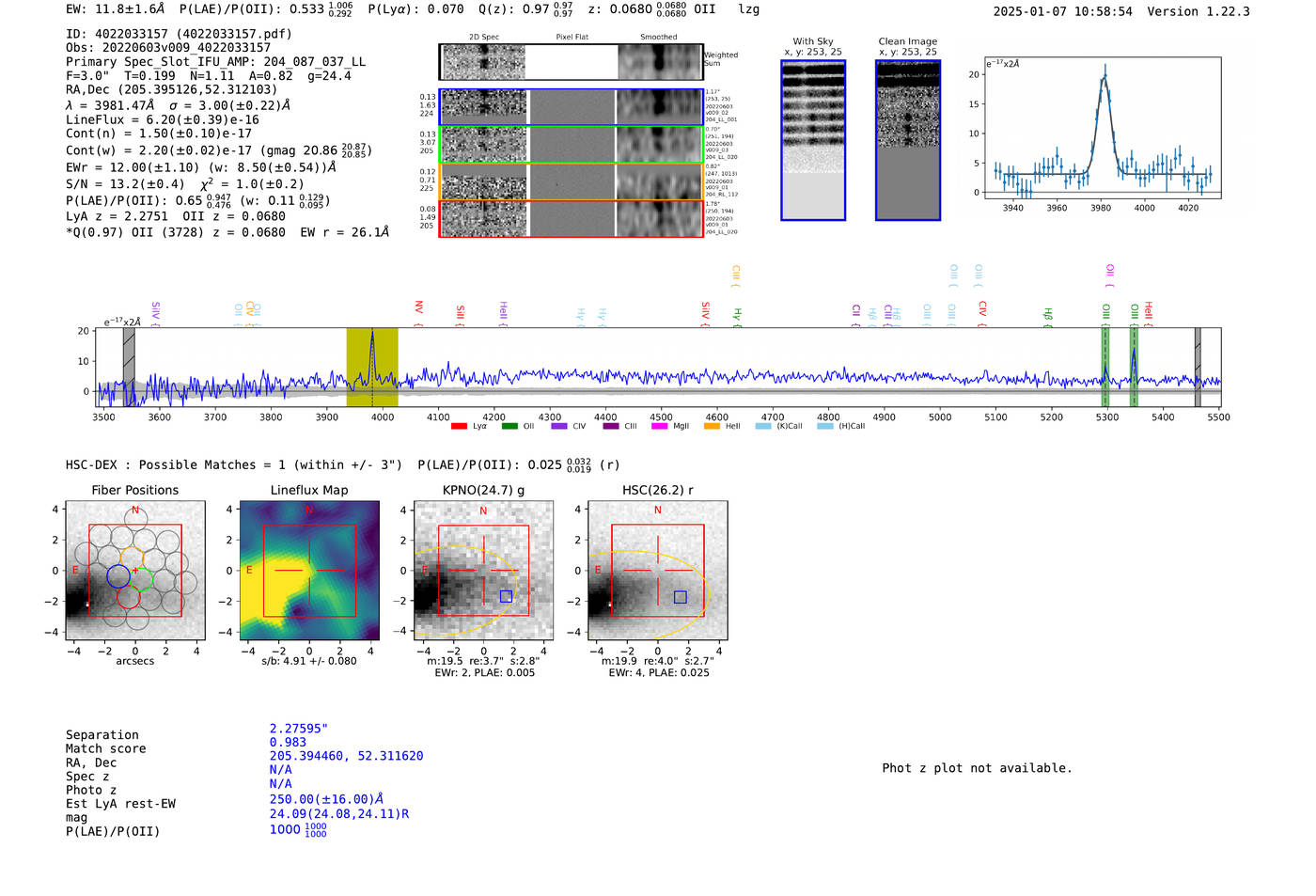Click the Gaussian emission line fit plot

click(1102, 129)
